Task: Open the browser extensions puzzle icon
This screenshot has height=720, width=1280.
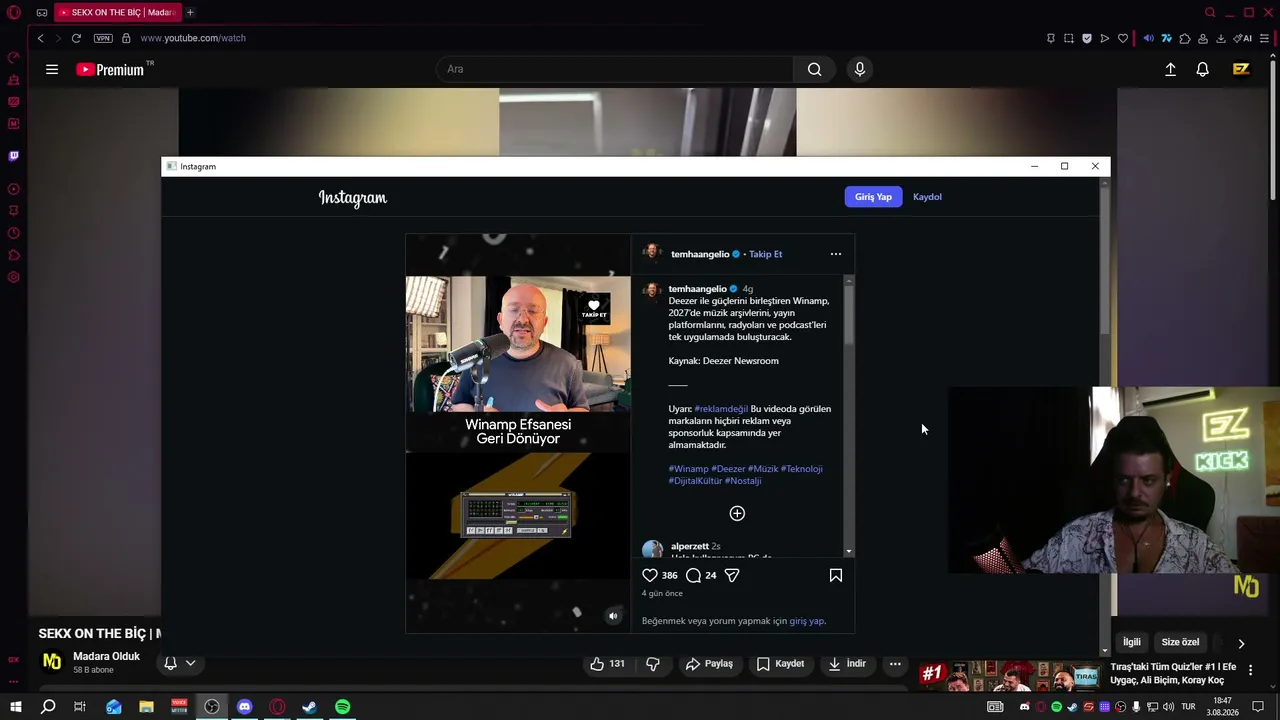Action: [x=1185, y=39]
